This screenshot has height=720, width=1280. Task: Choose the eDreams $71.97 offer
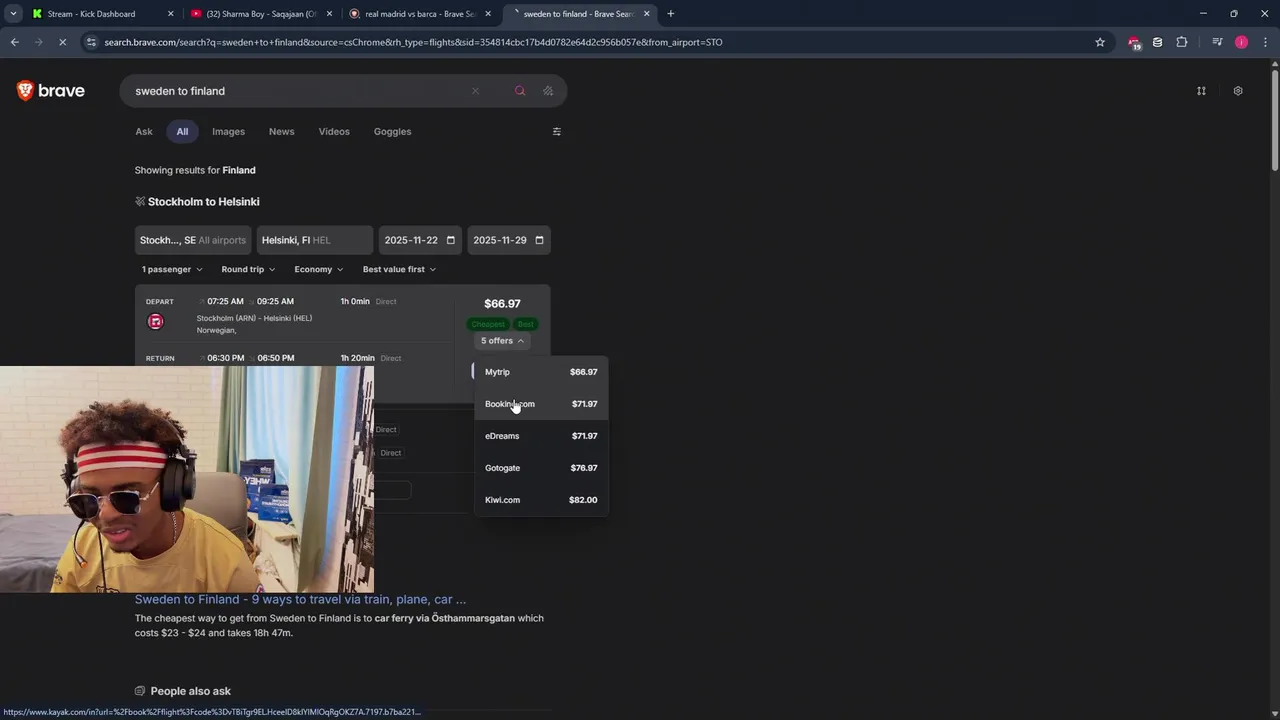coord(541,436)
